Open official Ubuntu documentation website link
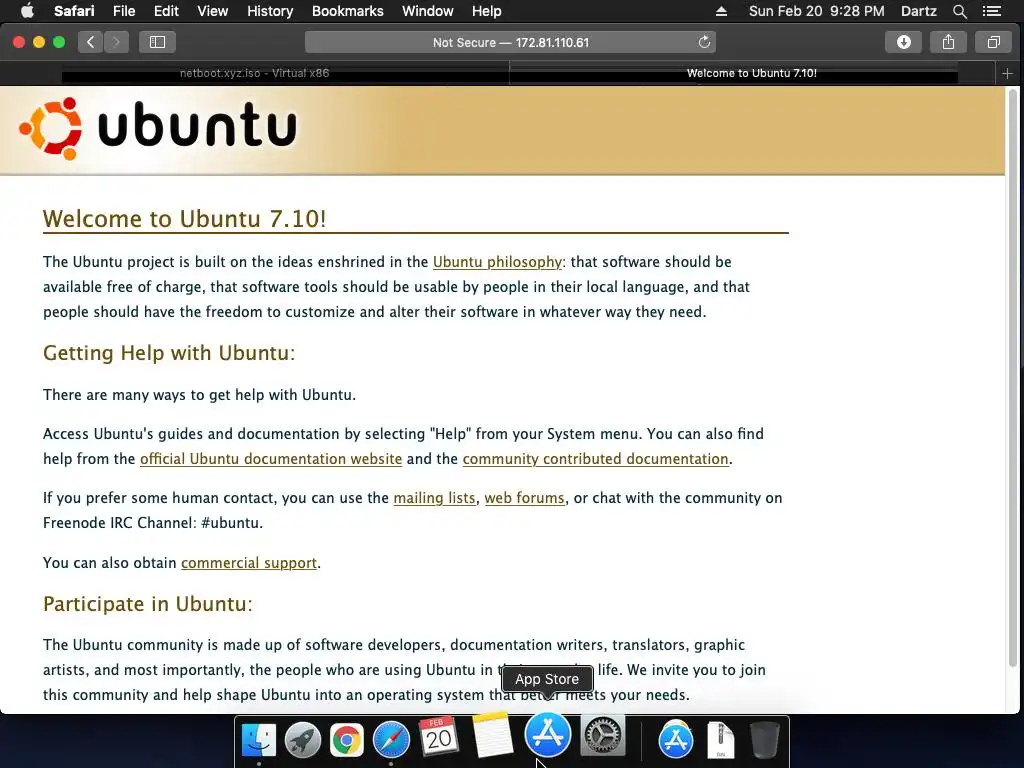The height and width of the screenshot is (768, 1024). 271,459
